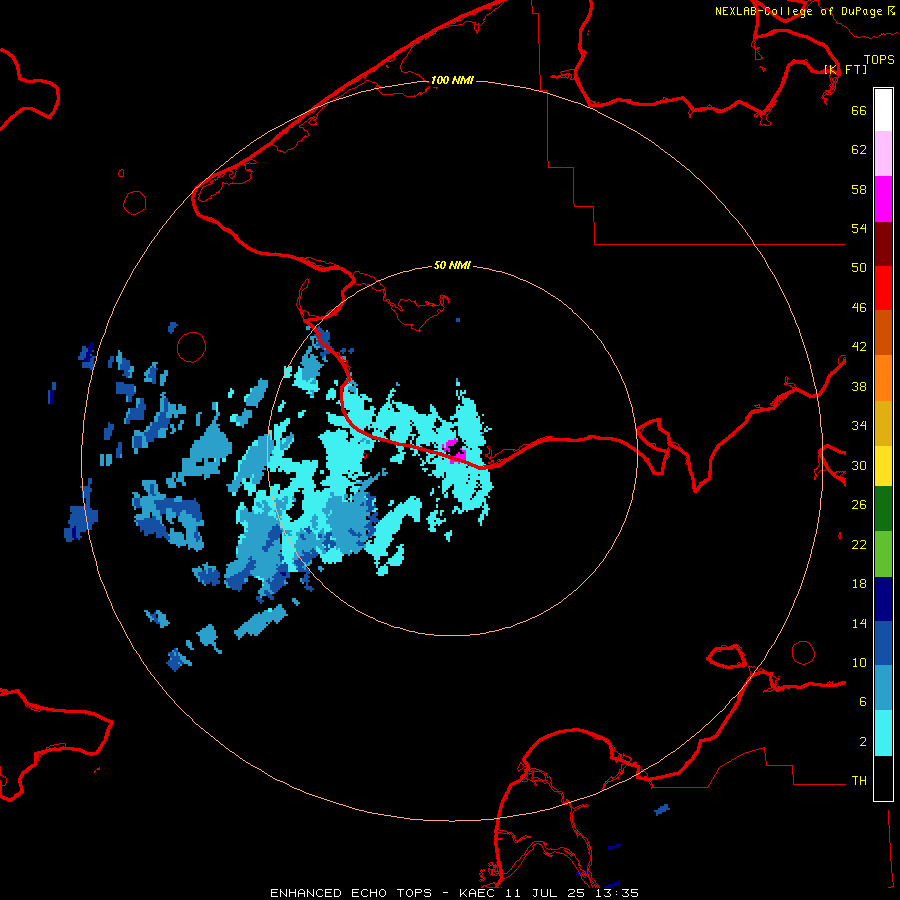Click the magenta legend swatch near 58
Screen dimensions: 900x900
point(883,199)
